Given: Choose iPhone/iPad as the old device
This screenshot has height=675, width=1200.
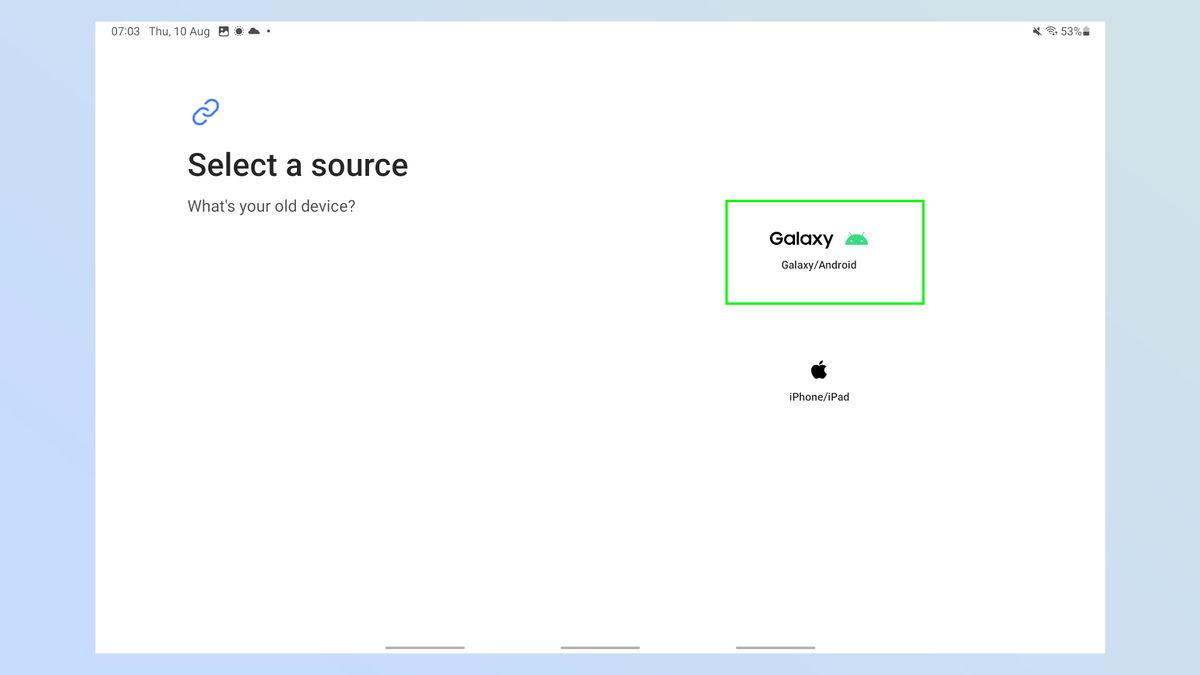Looking at the screenshot, I should [x=819, y=380].
